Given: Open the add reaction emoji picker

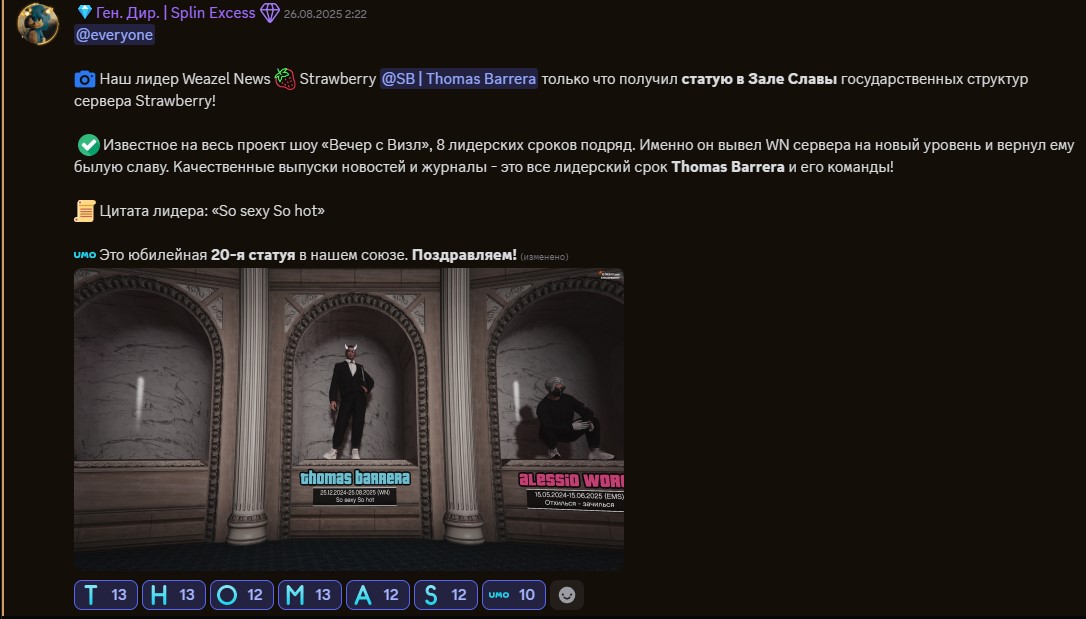Looking at the screenshot, I should pos(566,595).
